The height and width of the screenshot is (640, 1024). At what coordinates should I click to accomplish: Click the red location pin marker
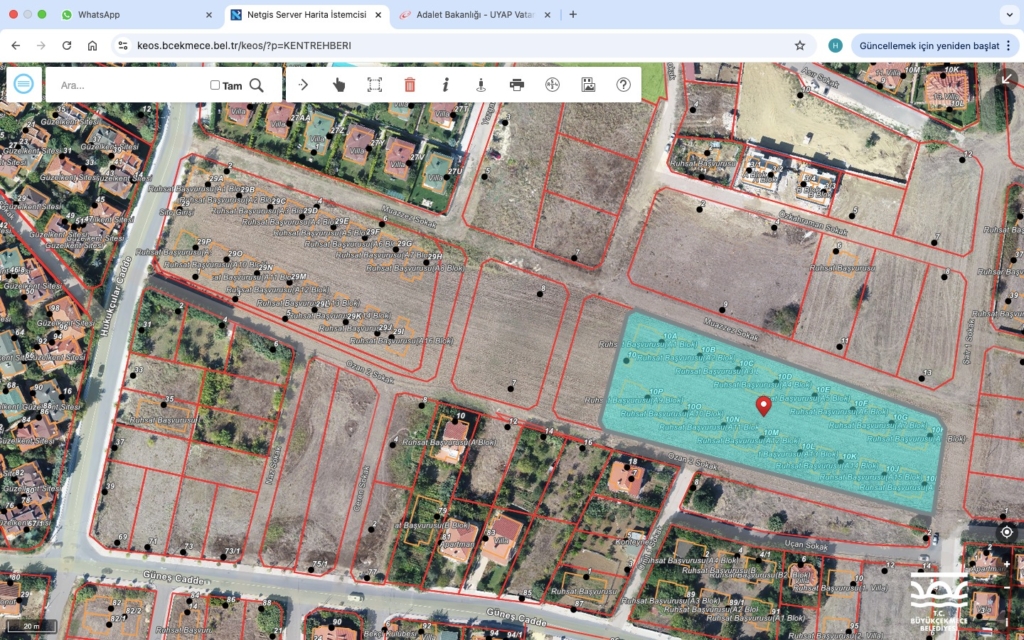763,406
